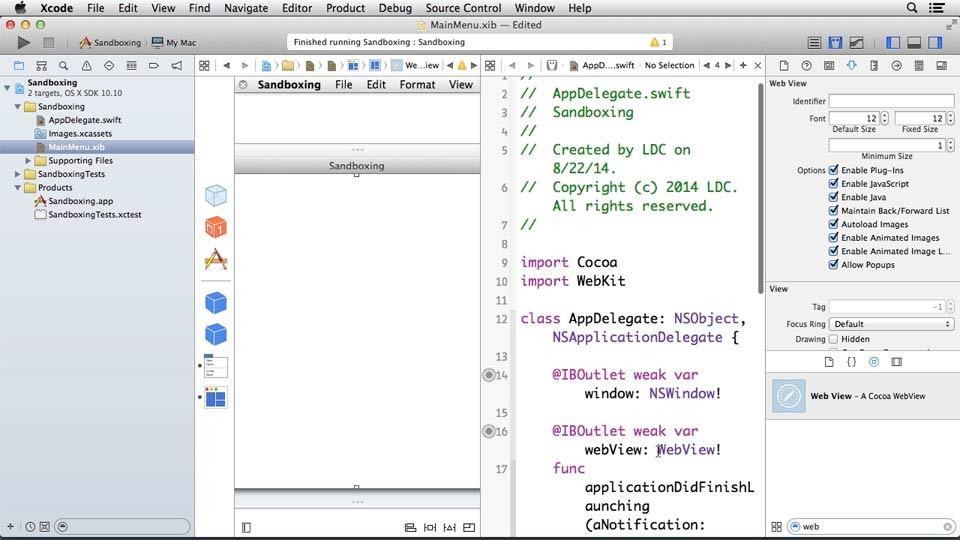Click the Identifier input field

[x=891, y=101]
